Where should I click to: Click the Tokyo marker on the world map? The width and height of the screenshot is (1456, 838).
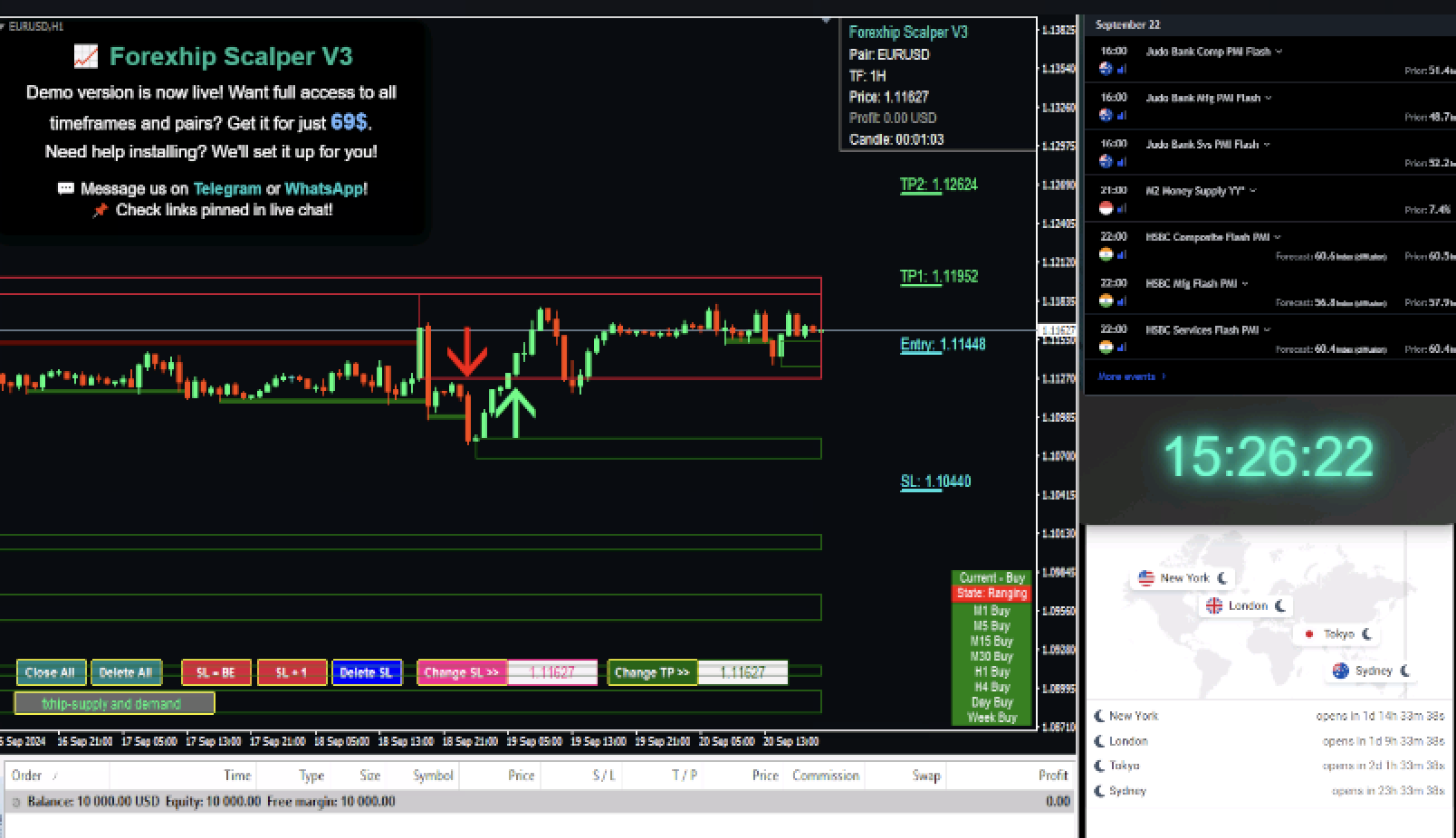pyautogui.click(x=1337, y=633)
